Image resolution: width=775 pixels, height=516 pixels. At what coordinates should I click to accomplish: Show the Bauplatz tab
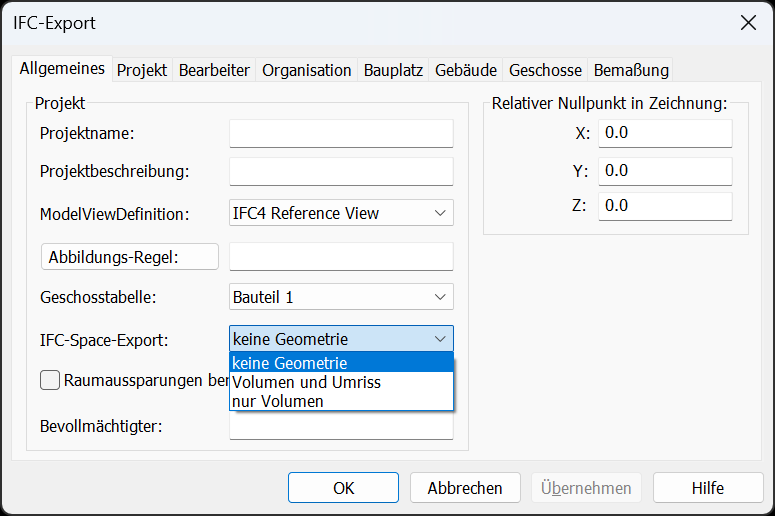pyautogui.click(x=393, y=70)
